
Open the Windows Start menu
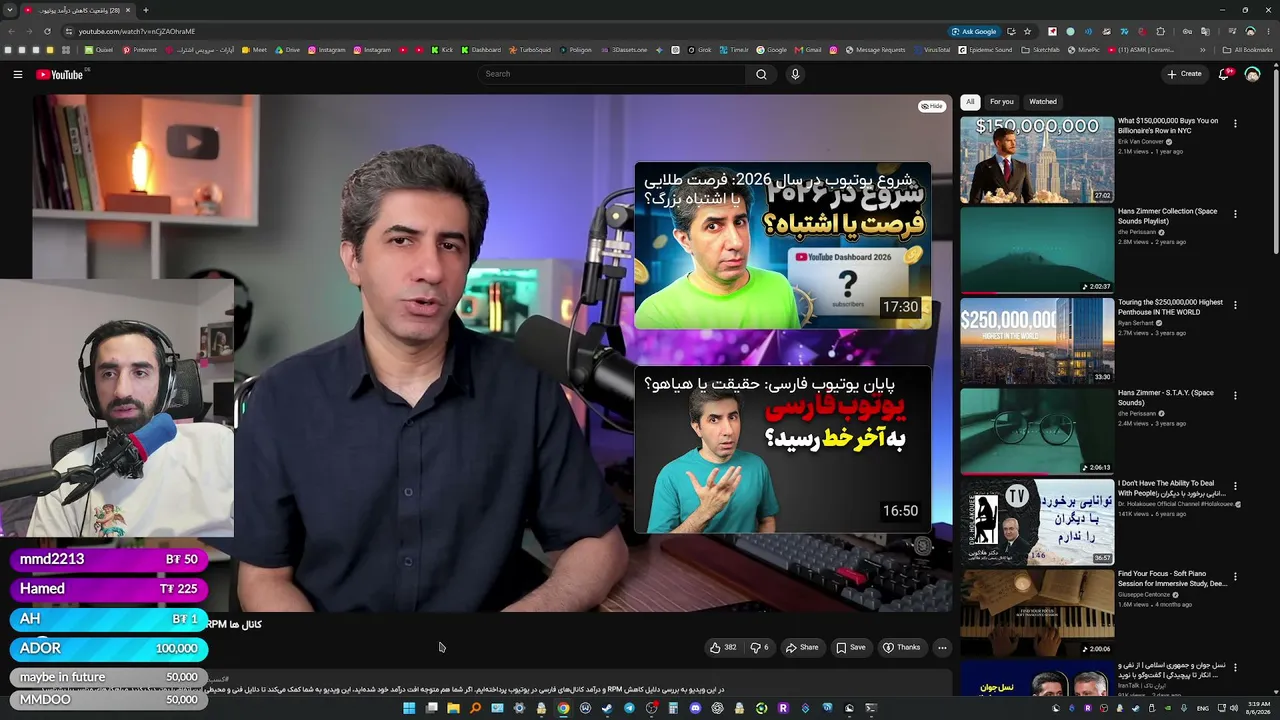[x=409, y=708]
